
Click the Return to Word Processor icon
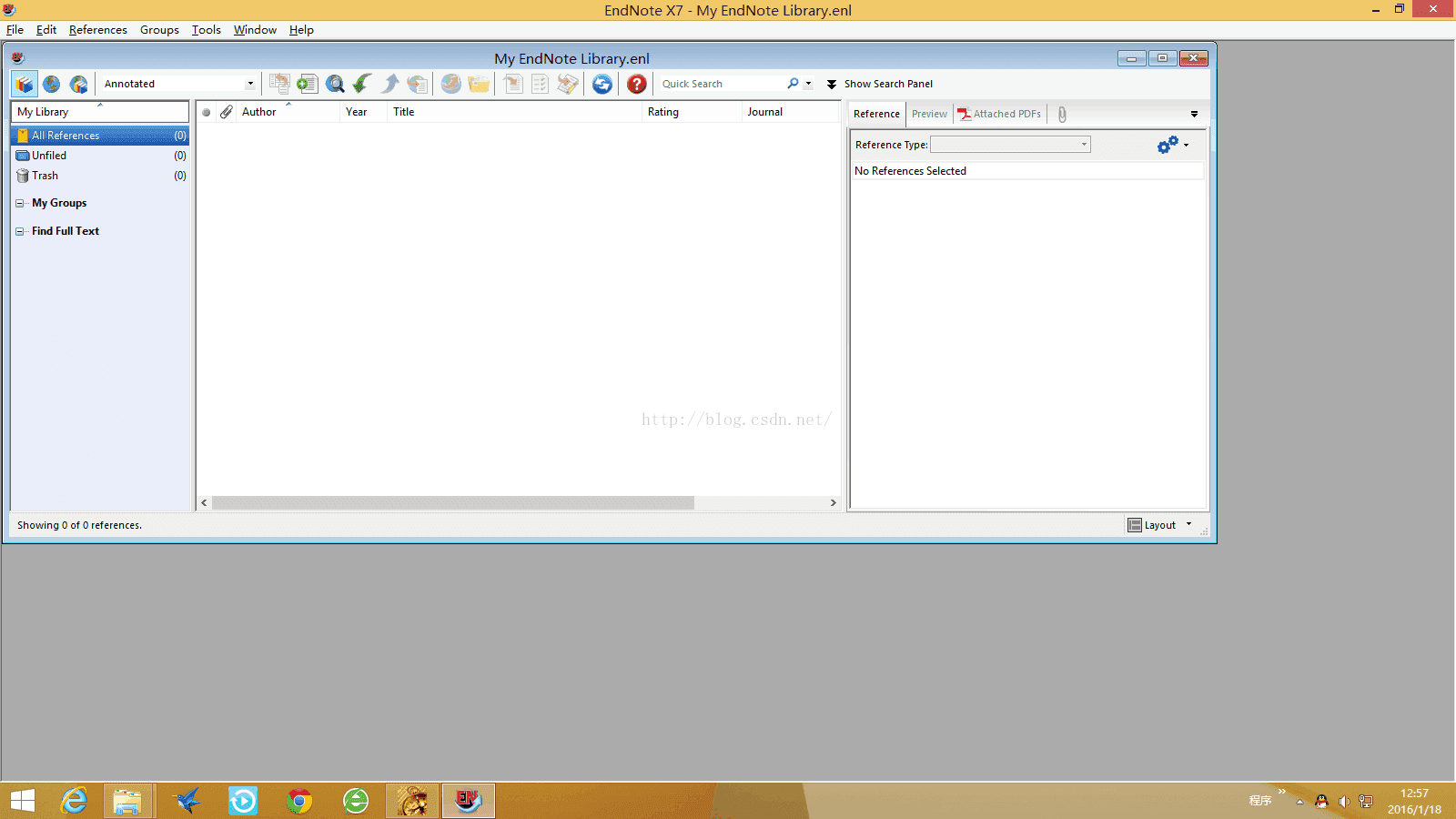click(568, 84)
